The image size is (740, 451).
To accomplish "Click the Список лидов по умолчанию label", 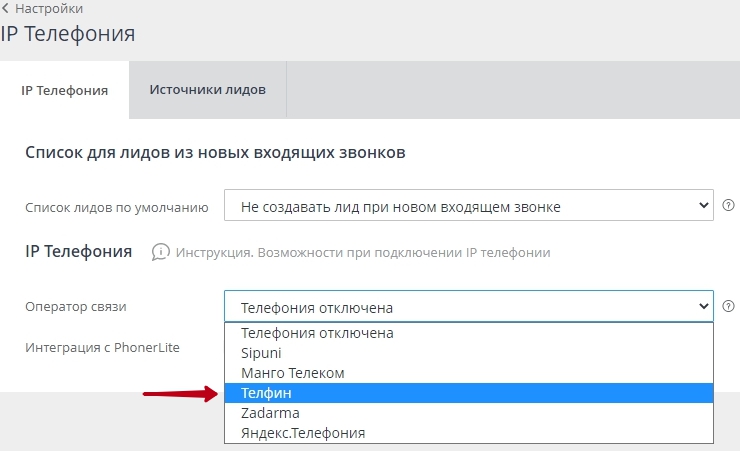I will pos(116,207).
